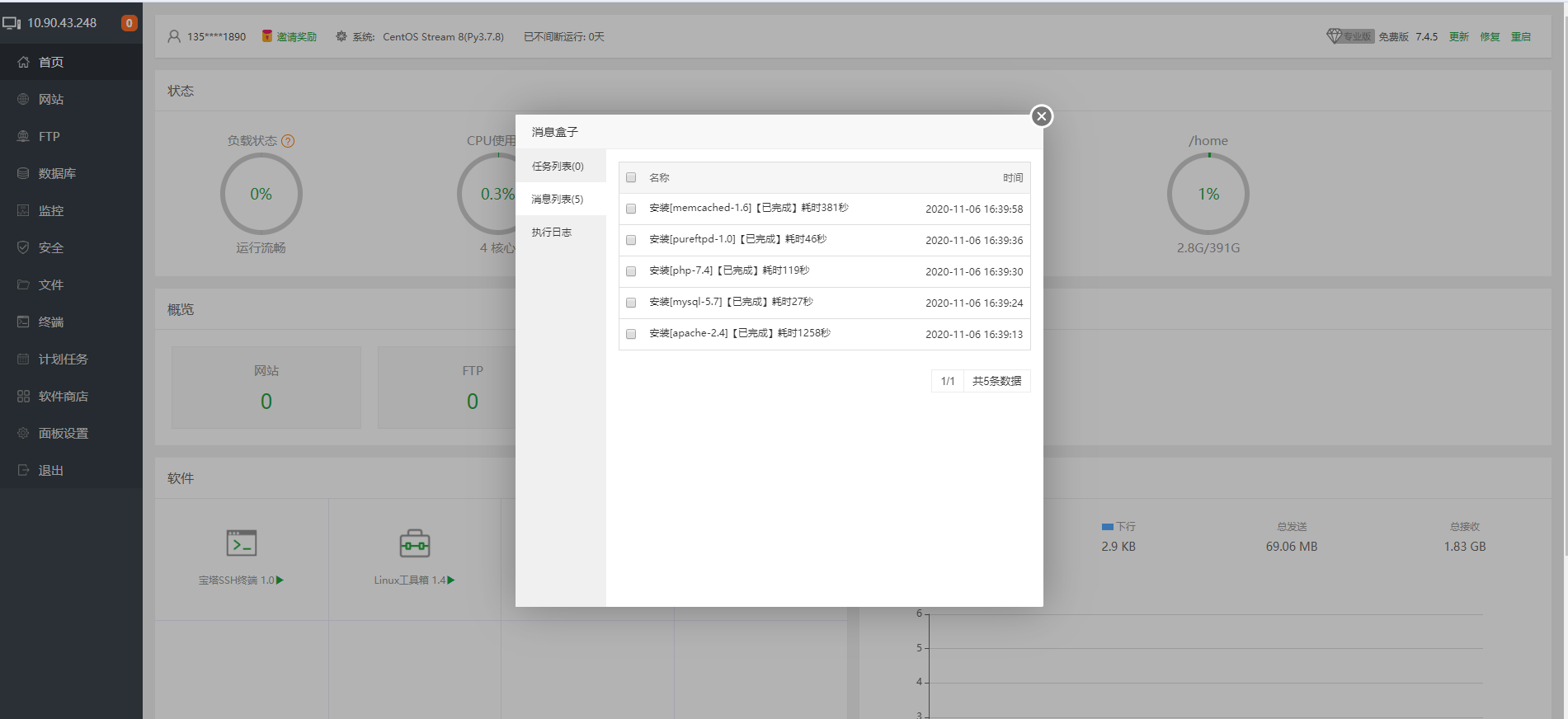
Task: Click the logout icon beside 退出
Action: click(x=23, y=470)
